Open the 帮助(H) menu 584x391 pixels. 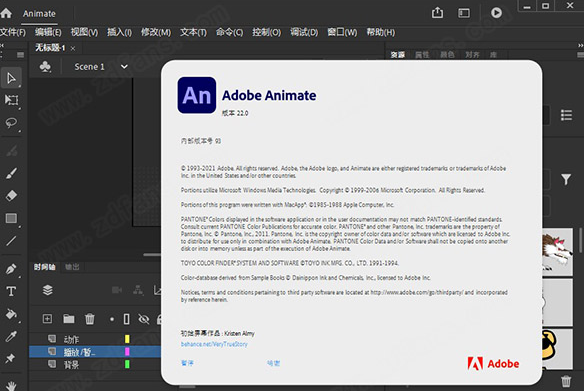point(381,32)
